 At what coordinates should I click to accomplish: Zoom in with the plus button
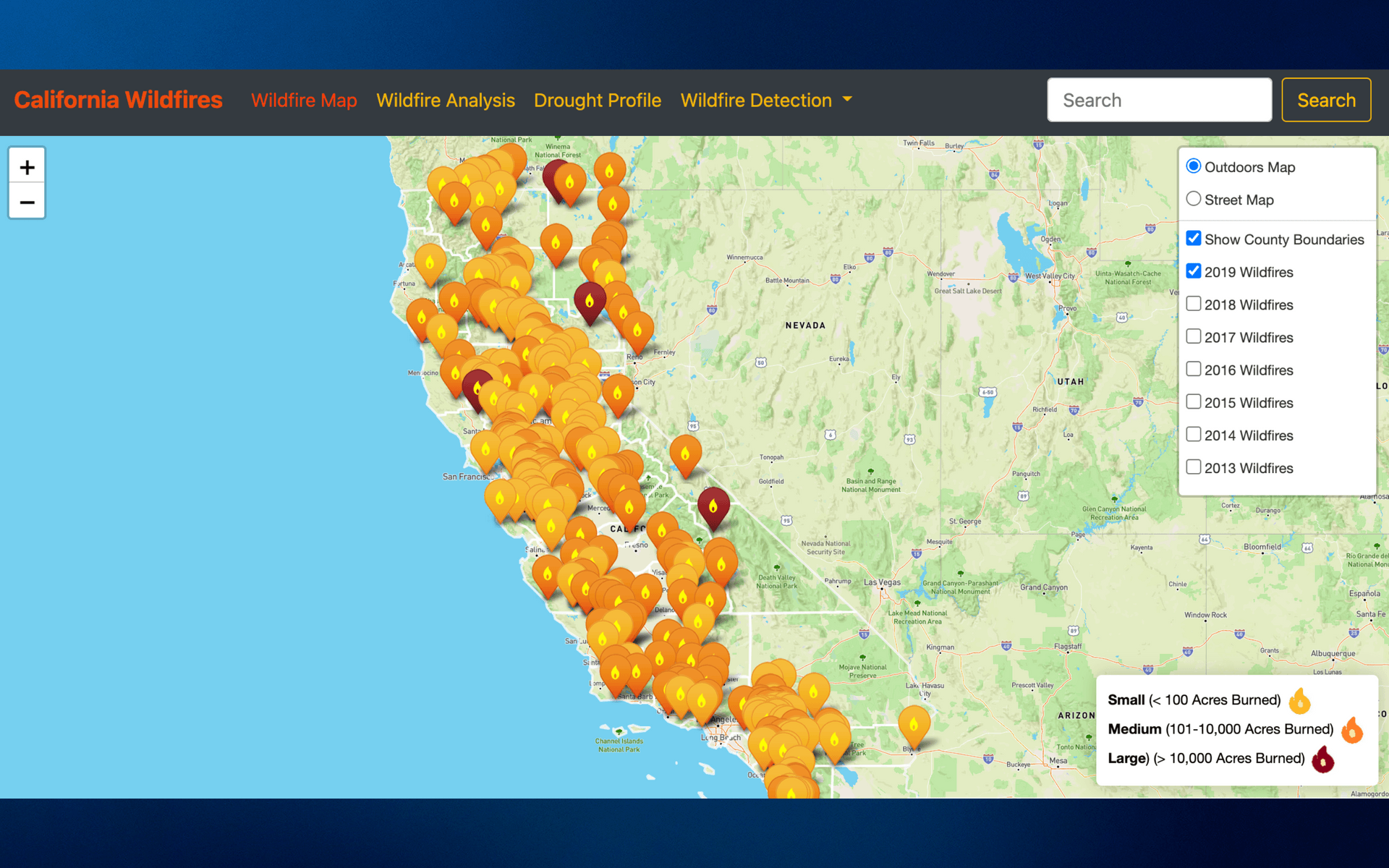[x=27, y=167]
